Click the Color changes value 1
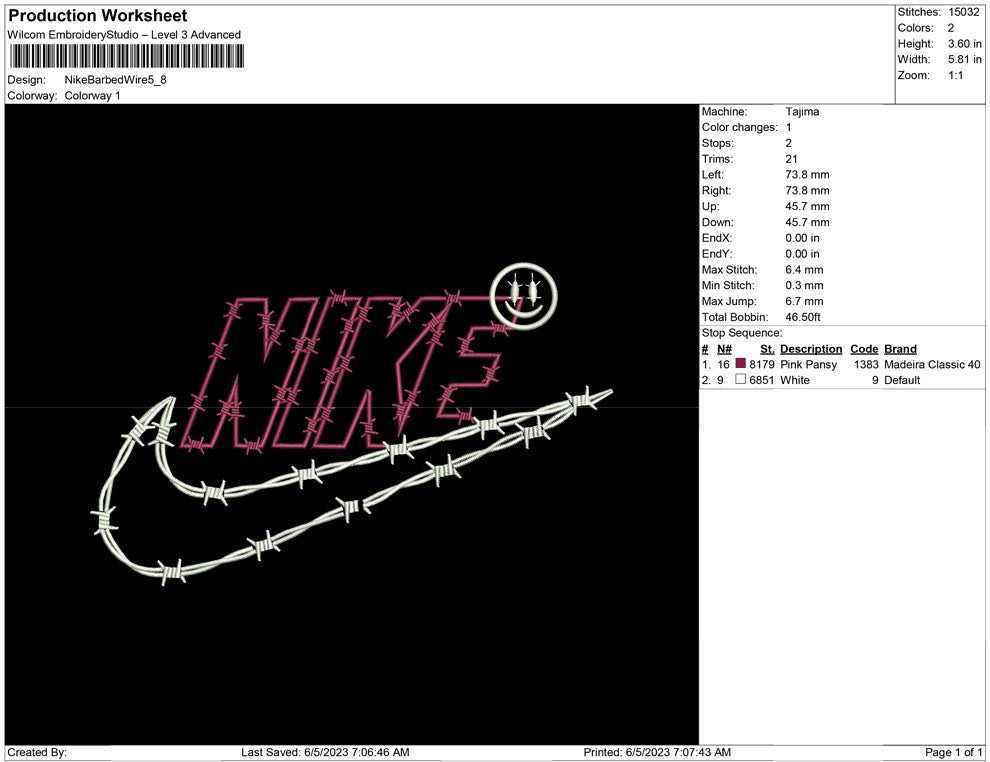 pyautogui.click(x=789, y=127)
